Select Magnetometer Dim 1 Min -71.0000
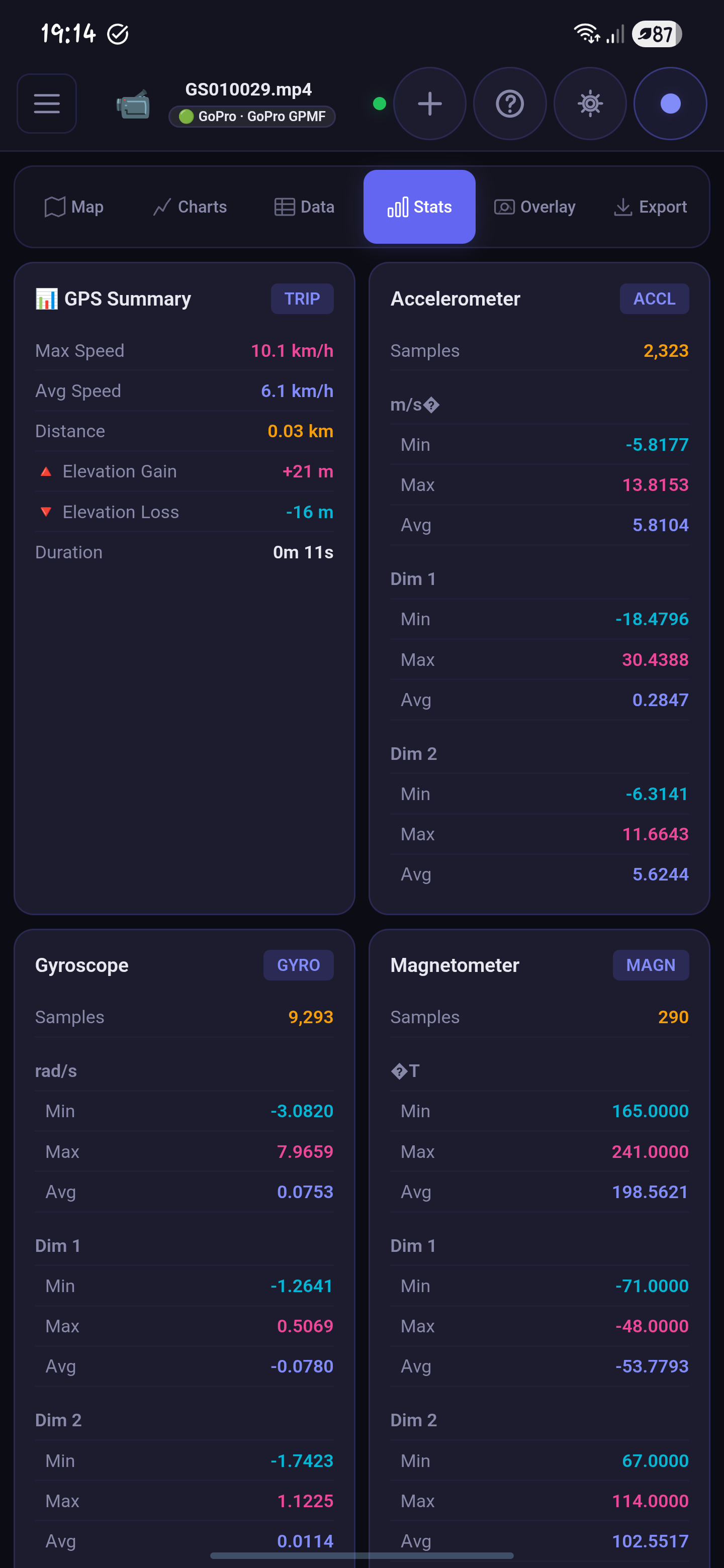The width and height of the screenshot is (724, 1568). tap(652, 1286)
